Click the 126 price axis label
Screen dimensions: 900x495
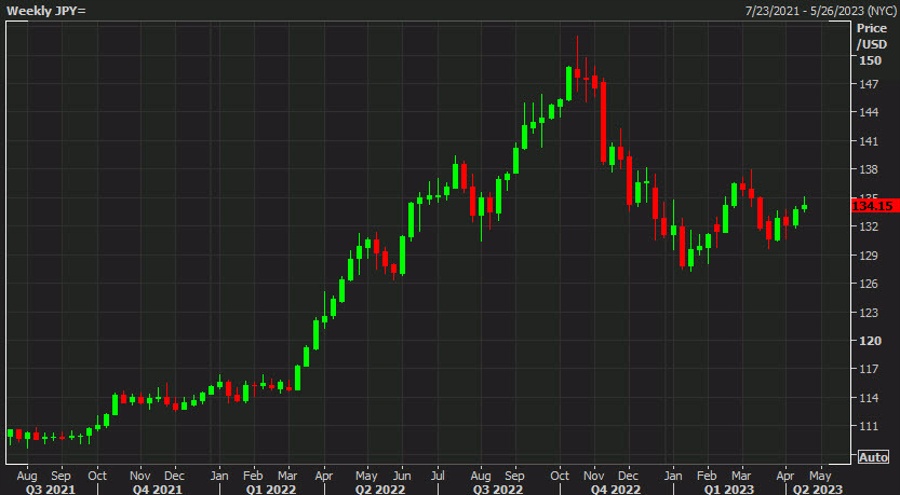[868, 284]
